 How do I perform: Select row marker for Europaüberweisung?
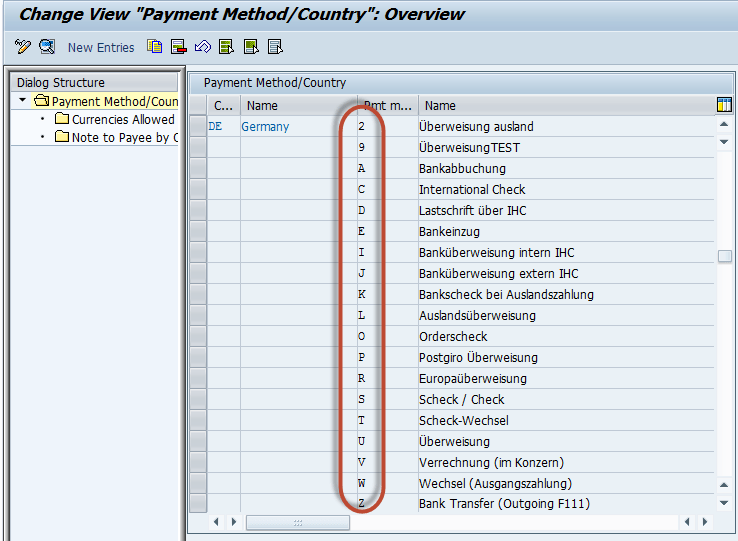(x=198, y=379)
